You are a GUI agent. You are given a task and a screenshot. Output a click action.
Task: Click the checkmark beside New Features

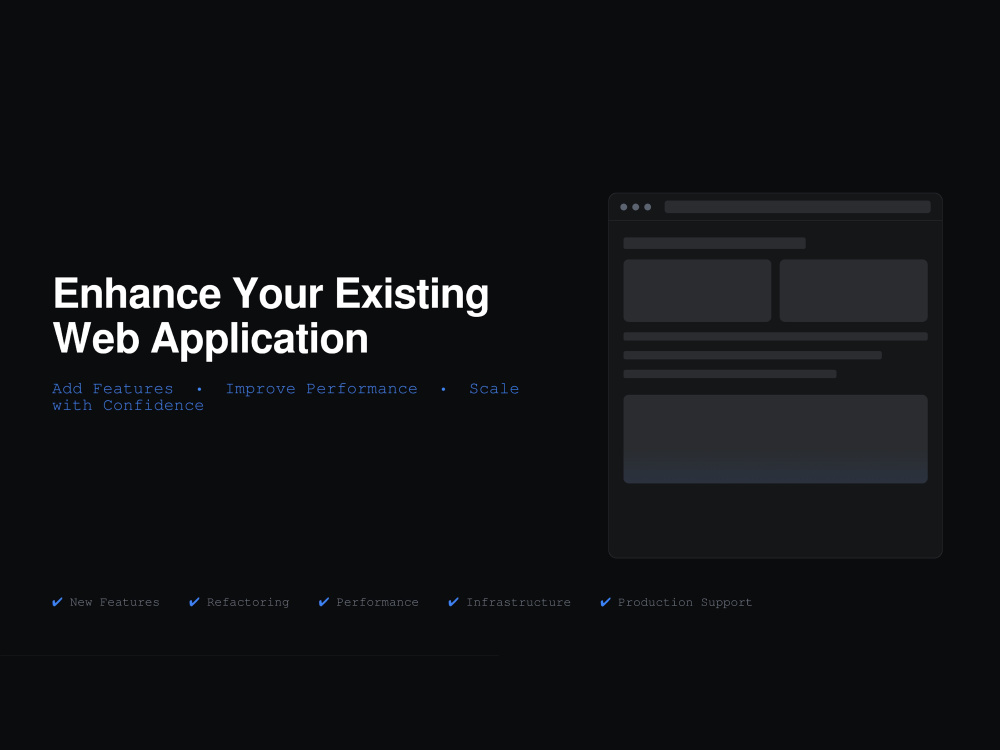pyautogui.click(x=57, y=602)
